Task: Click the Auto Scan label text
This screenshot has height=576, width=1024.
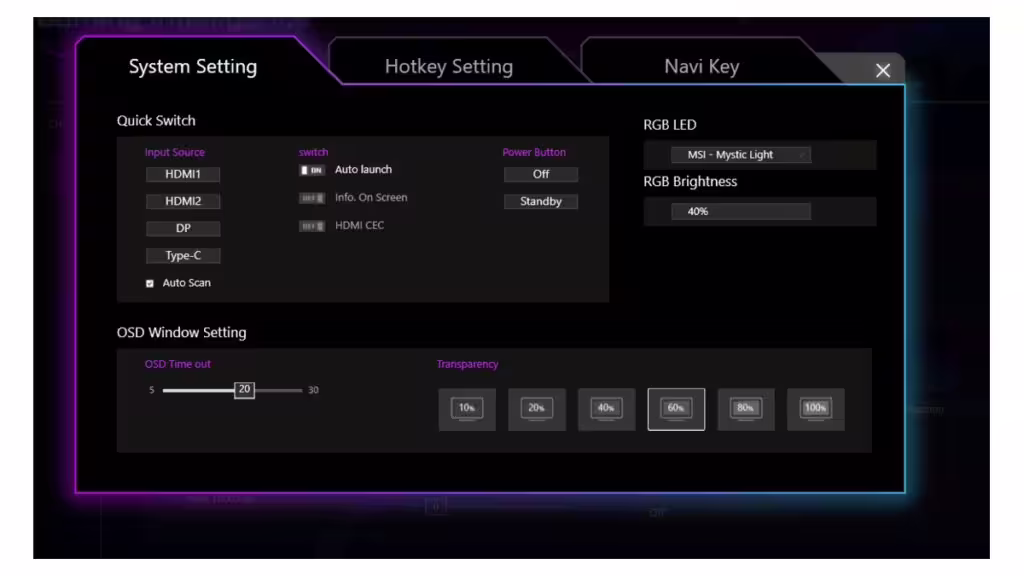Action: tap(187, 283)
